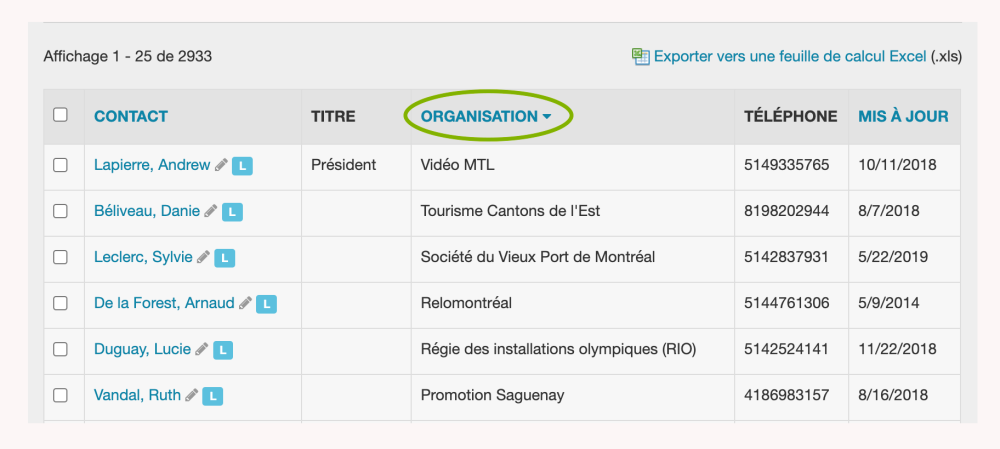Check the box for Lapierre, Andrew's row
The height and width of the screenshot is (449, 1000).
60,165
